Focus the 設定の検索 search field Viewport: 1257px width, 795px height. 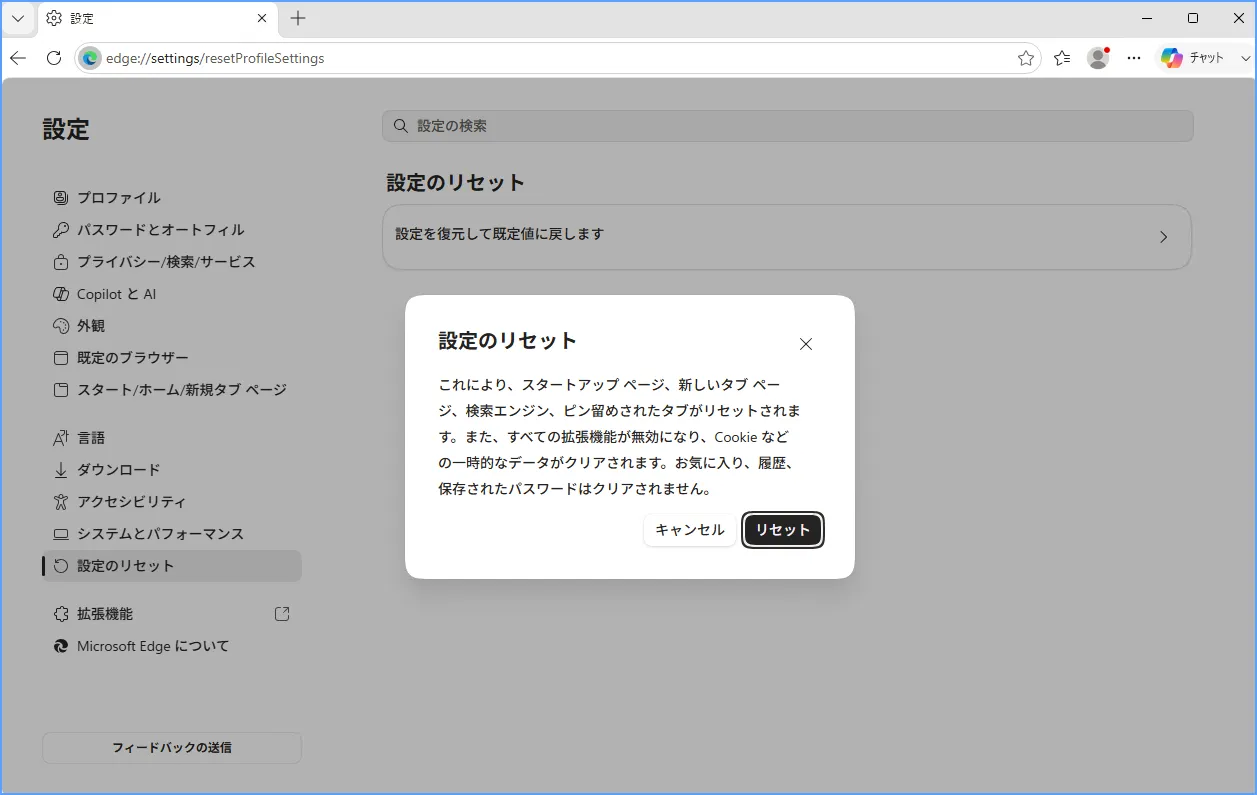(788, 126)
